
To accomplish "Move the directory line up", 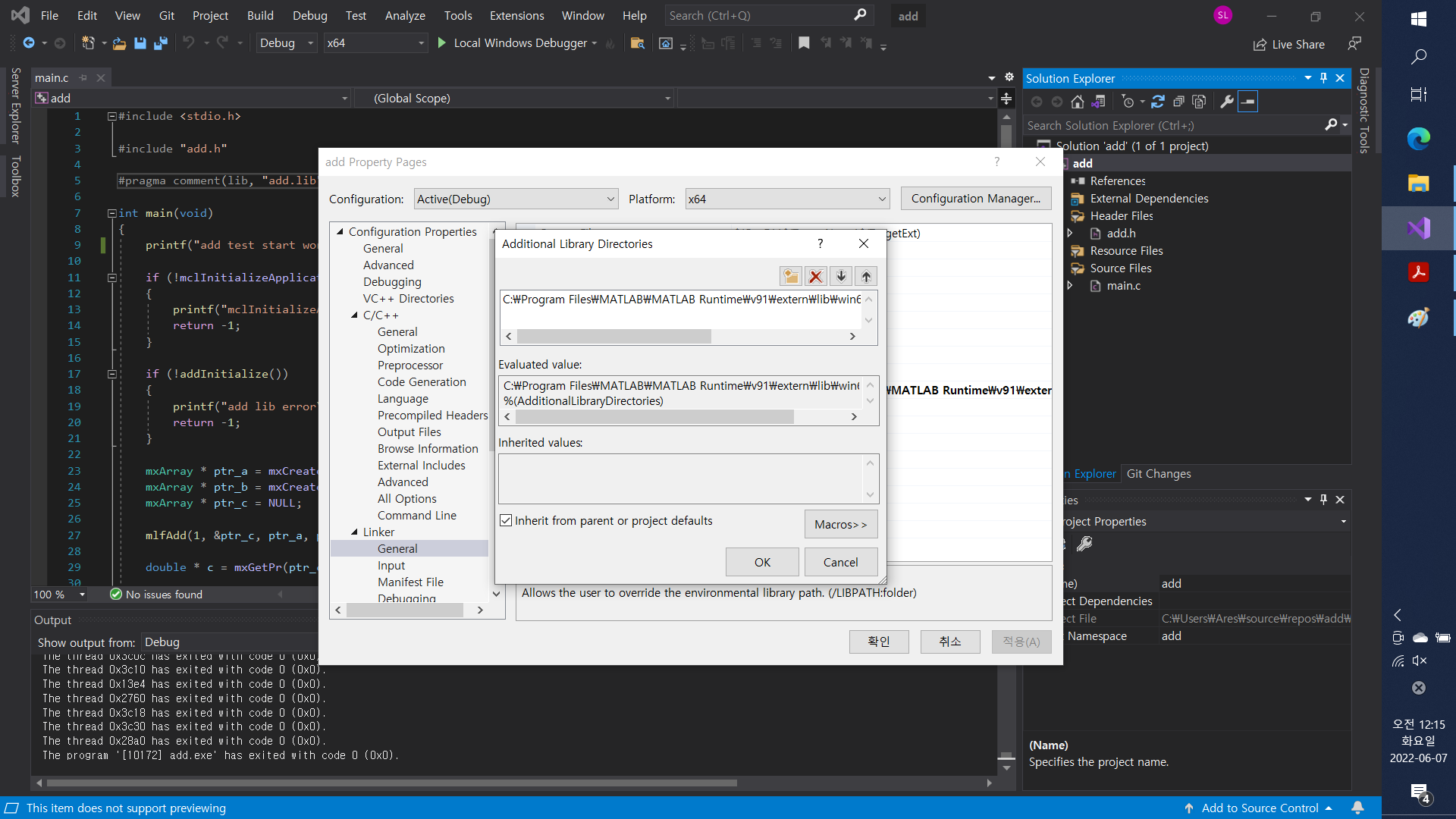I will click(x=866, y=276).
